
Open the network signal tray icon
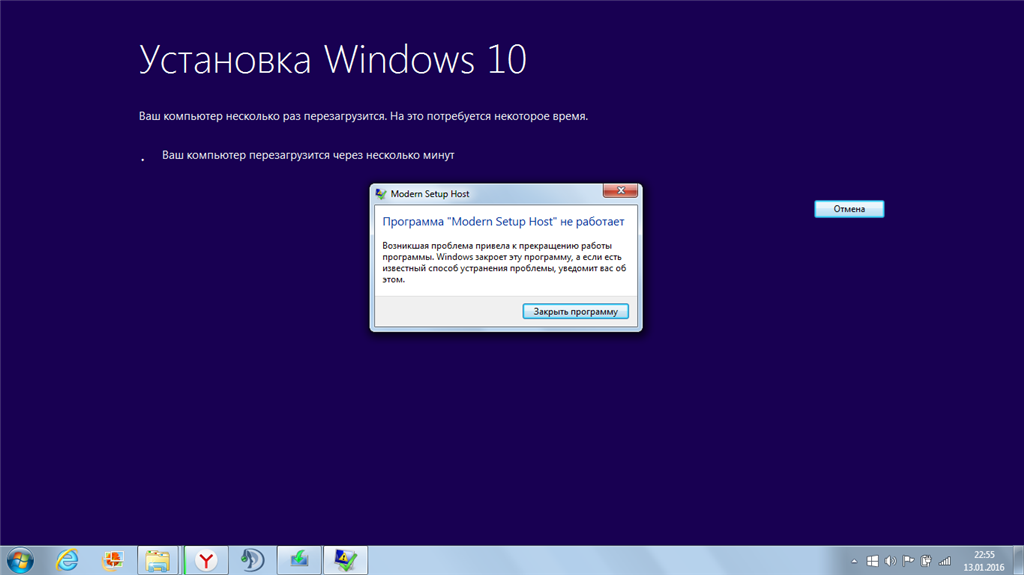click(x=944, y=561)
